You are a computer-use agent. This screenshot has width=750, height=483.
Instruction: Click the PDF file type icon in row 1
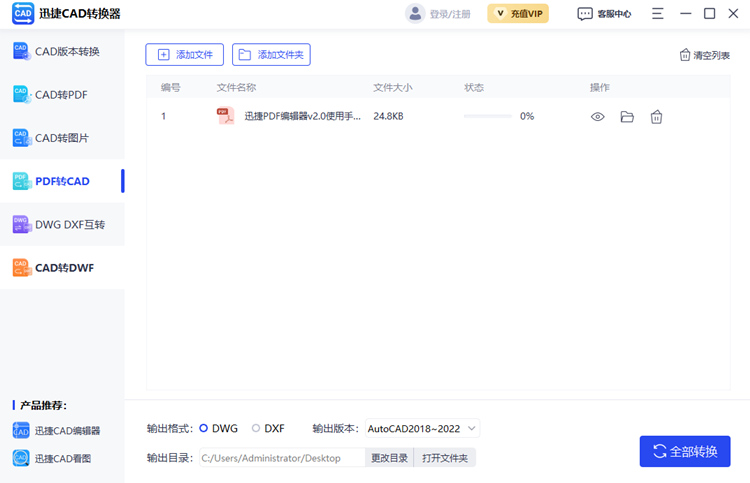pyautogui.click(x=225, y=116)
